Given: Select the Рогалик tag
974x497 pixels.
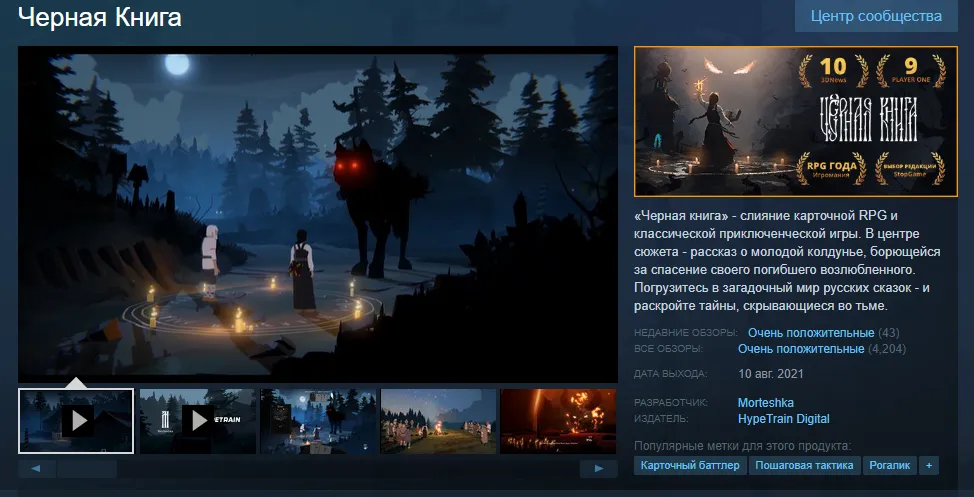Looking at the screenshot, I should (890, 465).
